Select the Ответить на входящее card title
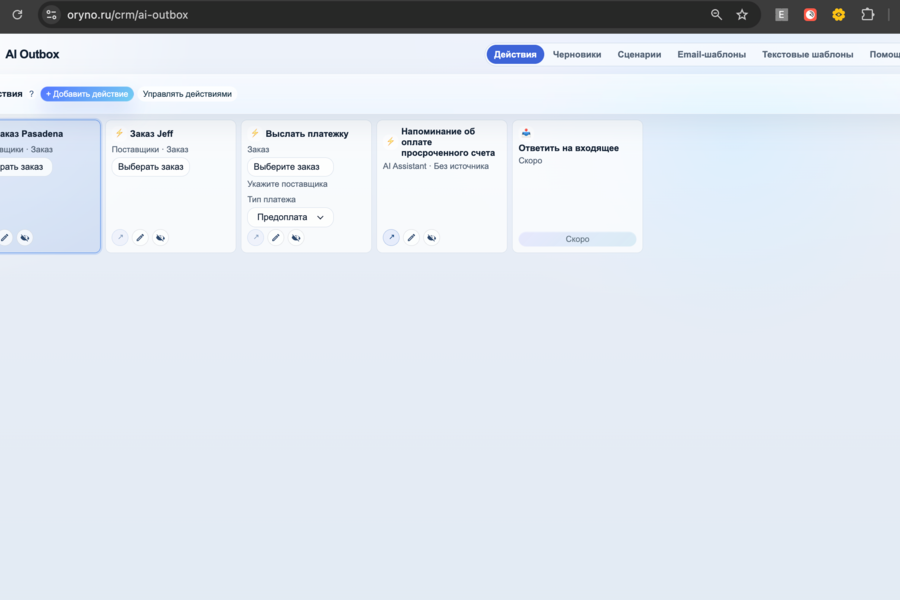 pyautogui.click(x=568, y=148)
